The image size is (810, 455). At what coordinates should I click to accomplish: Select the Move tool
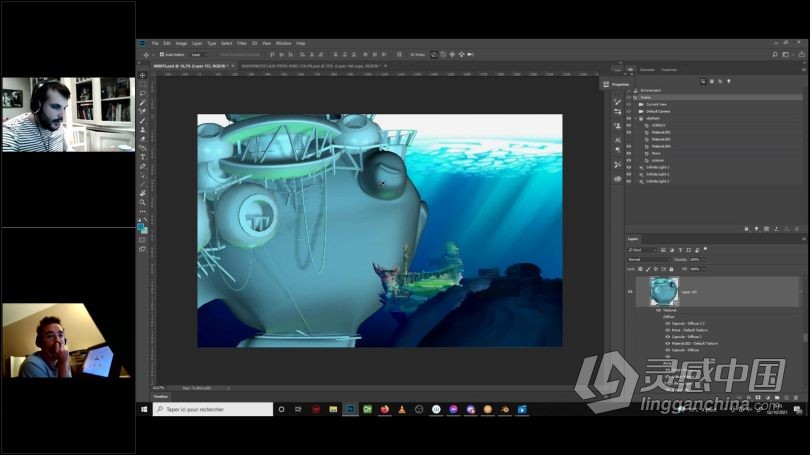pos(143,75)
